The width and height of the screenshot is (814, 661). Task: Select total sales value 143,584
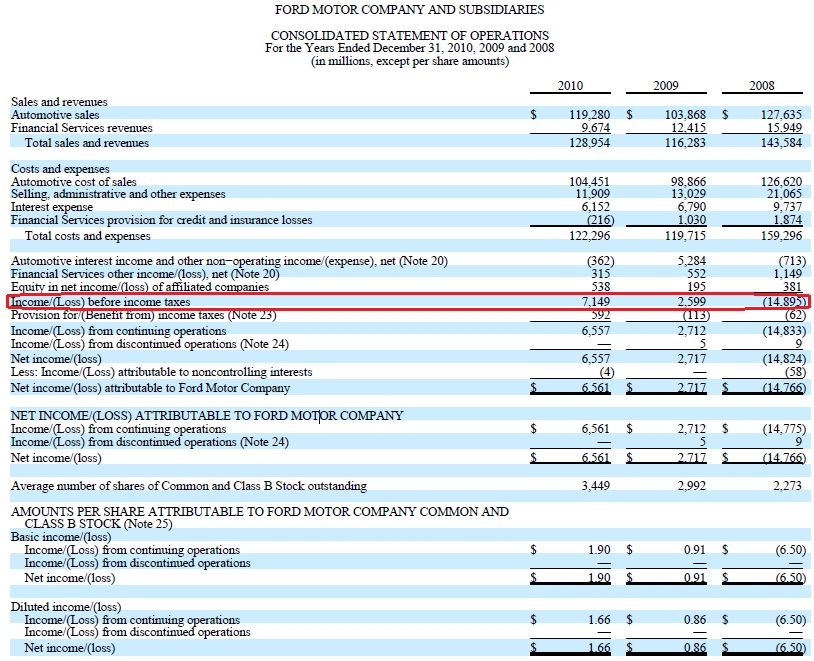pyautogui.click(x=781, y=142)
